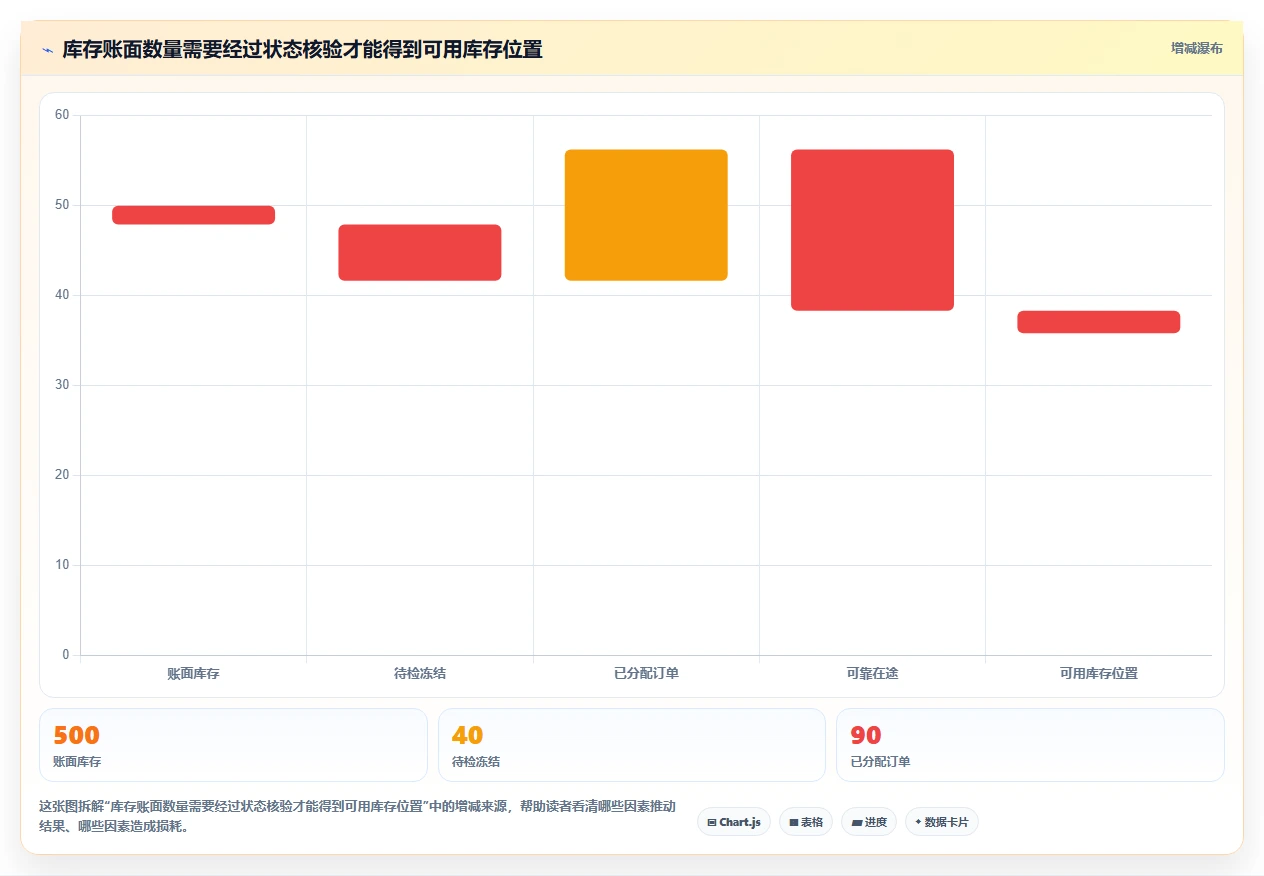Open the 90 已分配订单 data card

pos(1030,745)
